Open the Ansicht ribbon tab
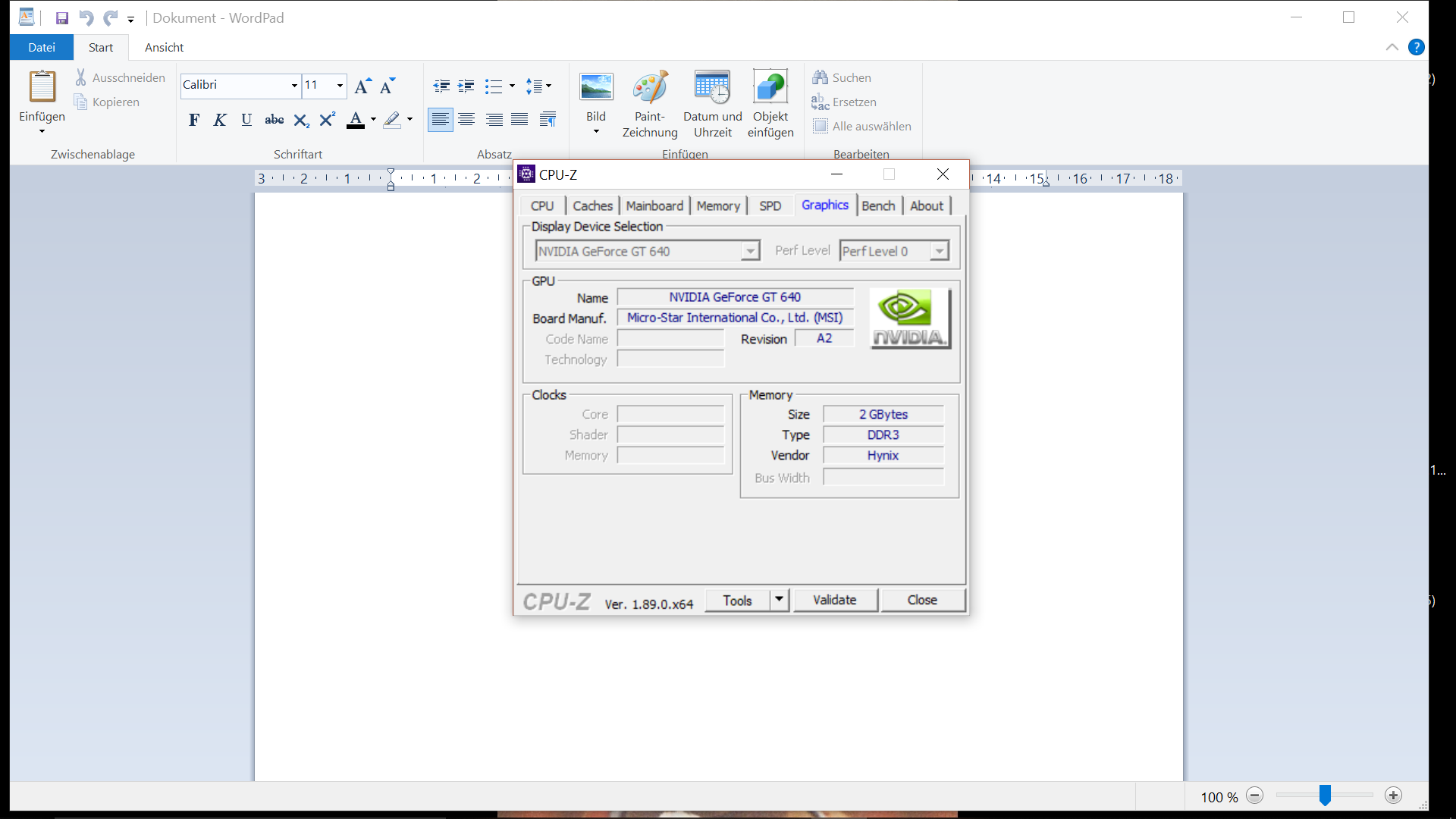The height and width of the screenshot is (819, 1456). tap(164, 47)
